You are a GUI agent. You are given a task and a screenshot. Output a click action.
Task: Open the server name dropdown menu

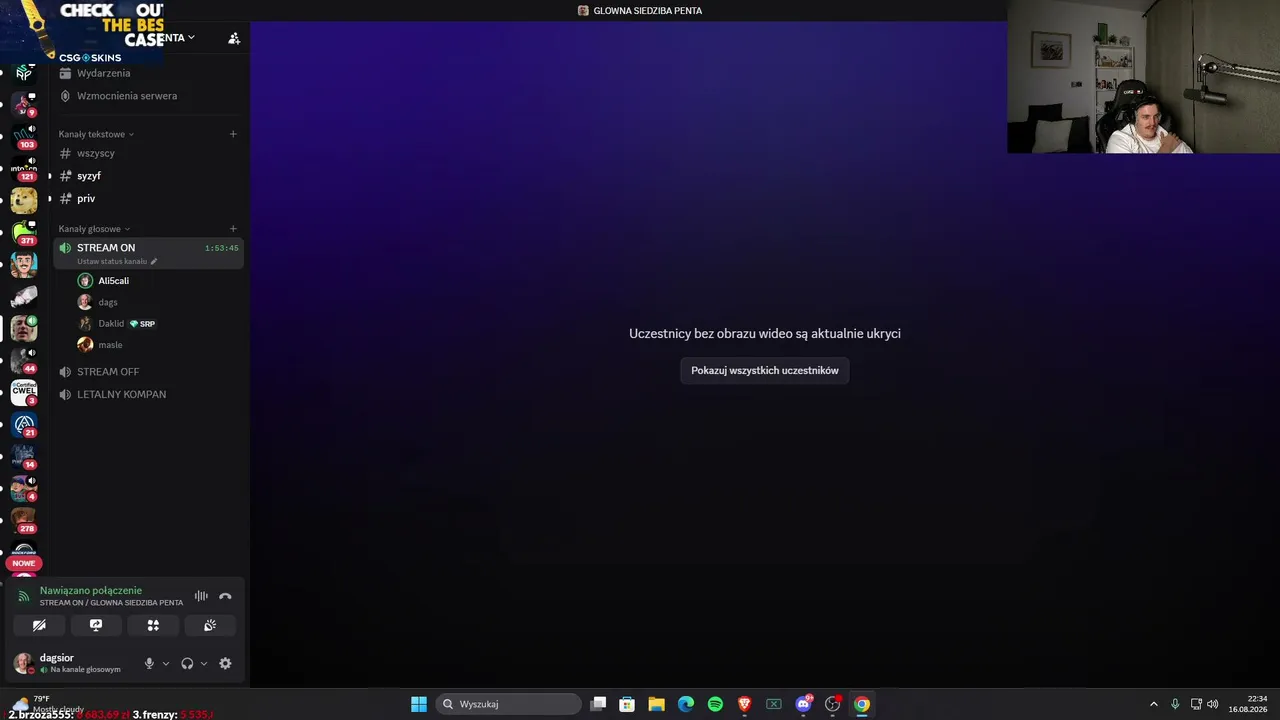tap(178, 38)
